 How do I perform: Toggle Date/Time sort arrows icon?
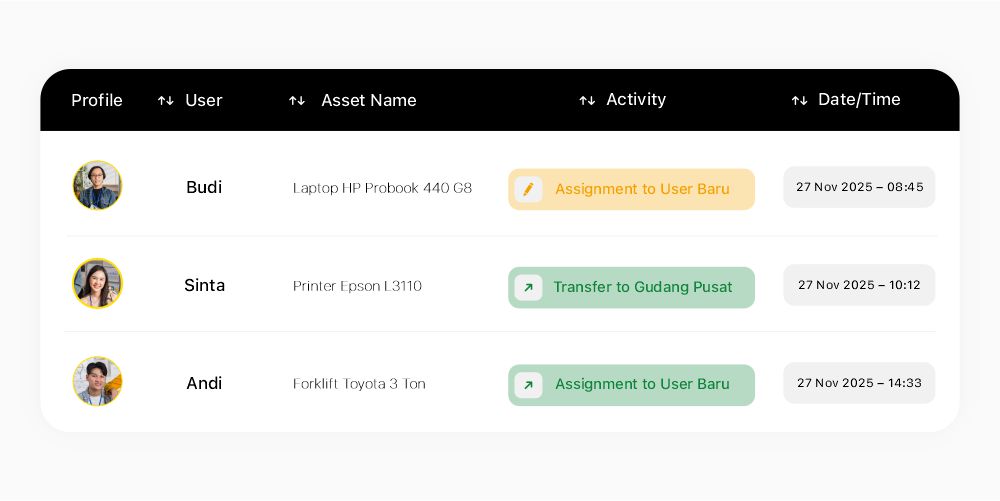[799, 100]
